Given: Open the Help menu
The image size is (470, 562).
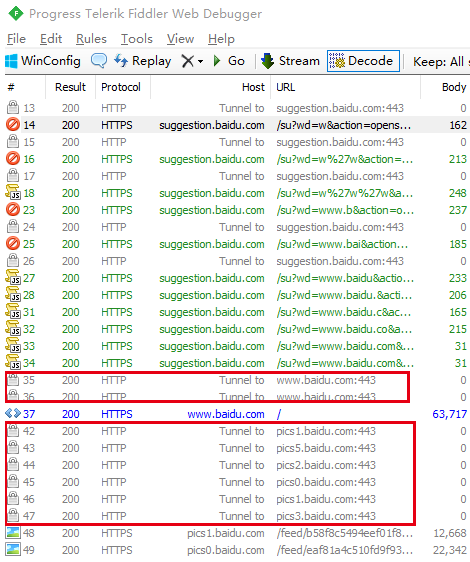Looking at the screenshot, I should pos(221,39).
